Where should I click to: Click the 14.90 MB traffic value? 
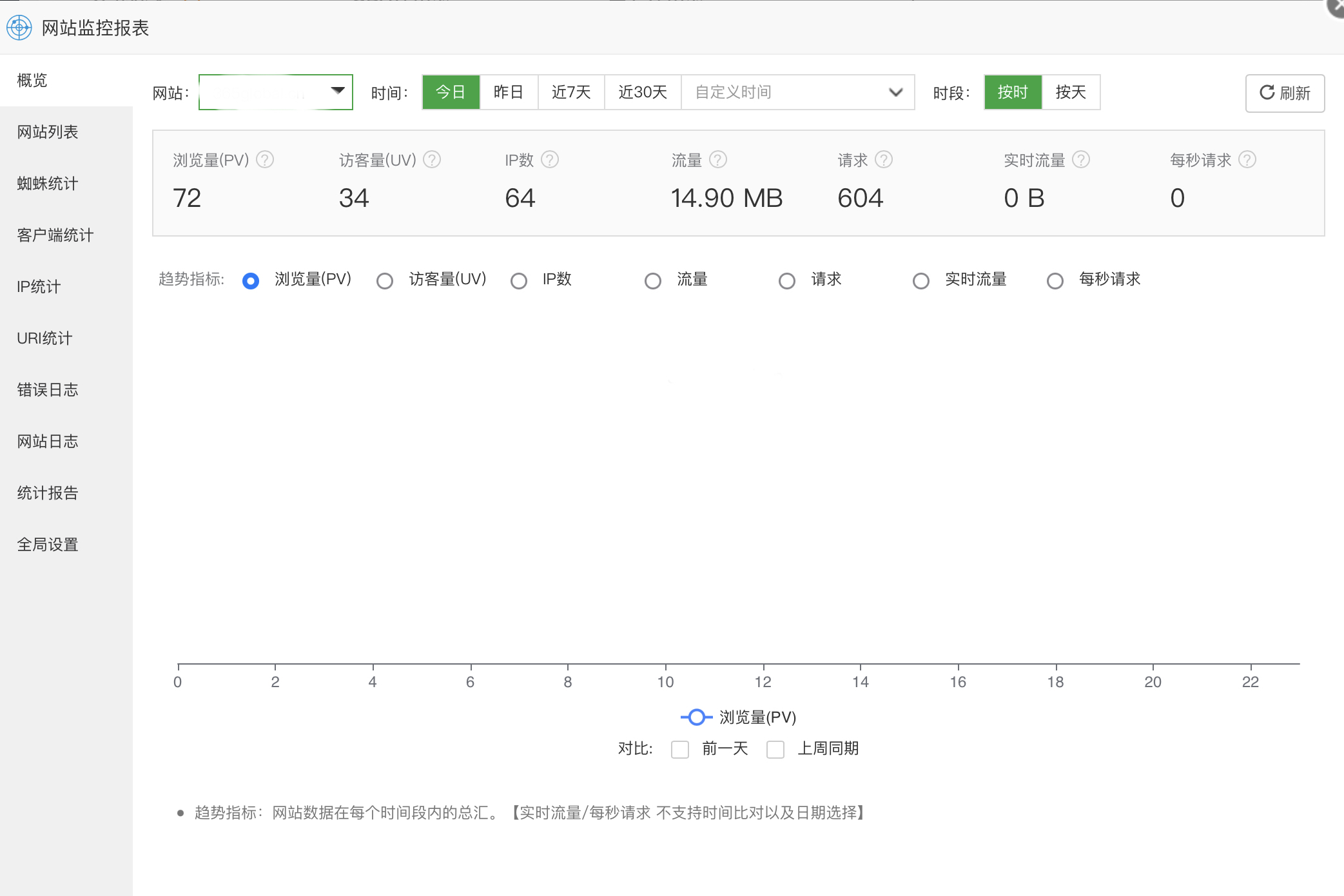(726, 198)
